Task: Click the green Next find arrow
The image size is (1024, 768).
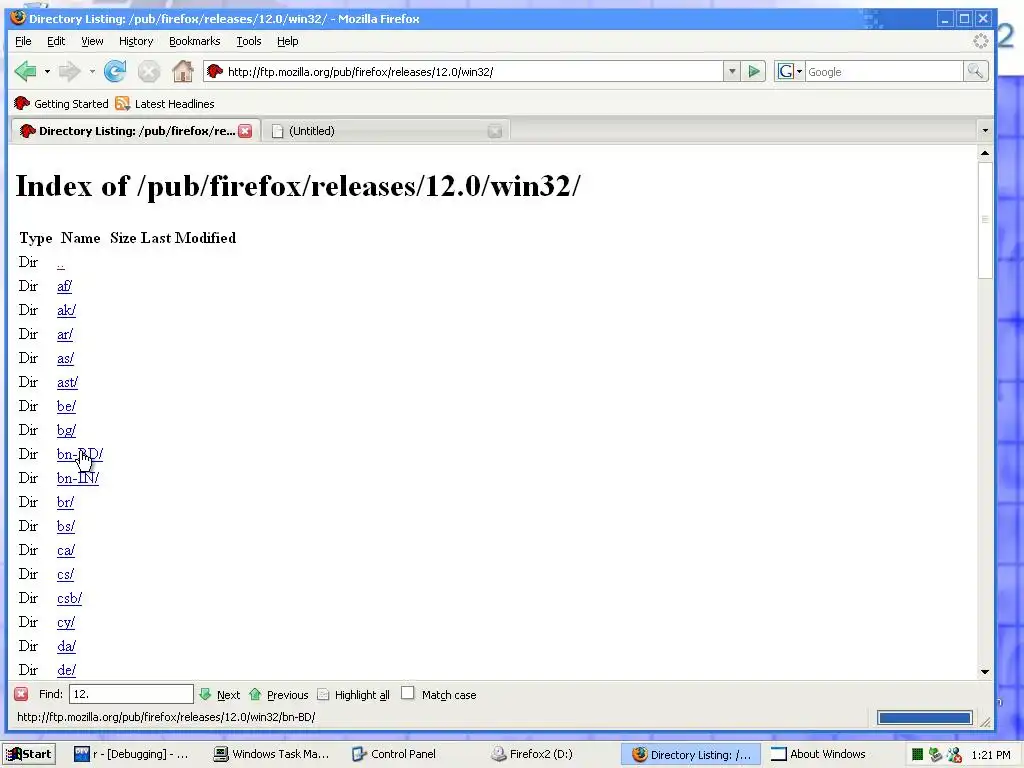Action: 219,694
